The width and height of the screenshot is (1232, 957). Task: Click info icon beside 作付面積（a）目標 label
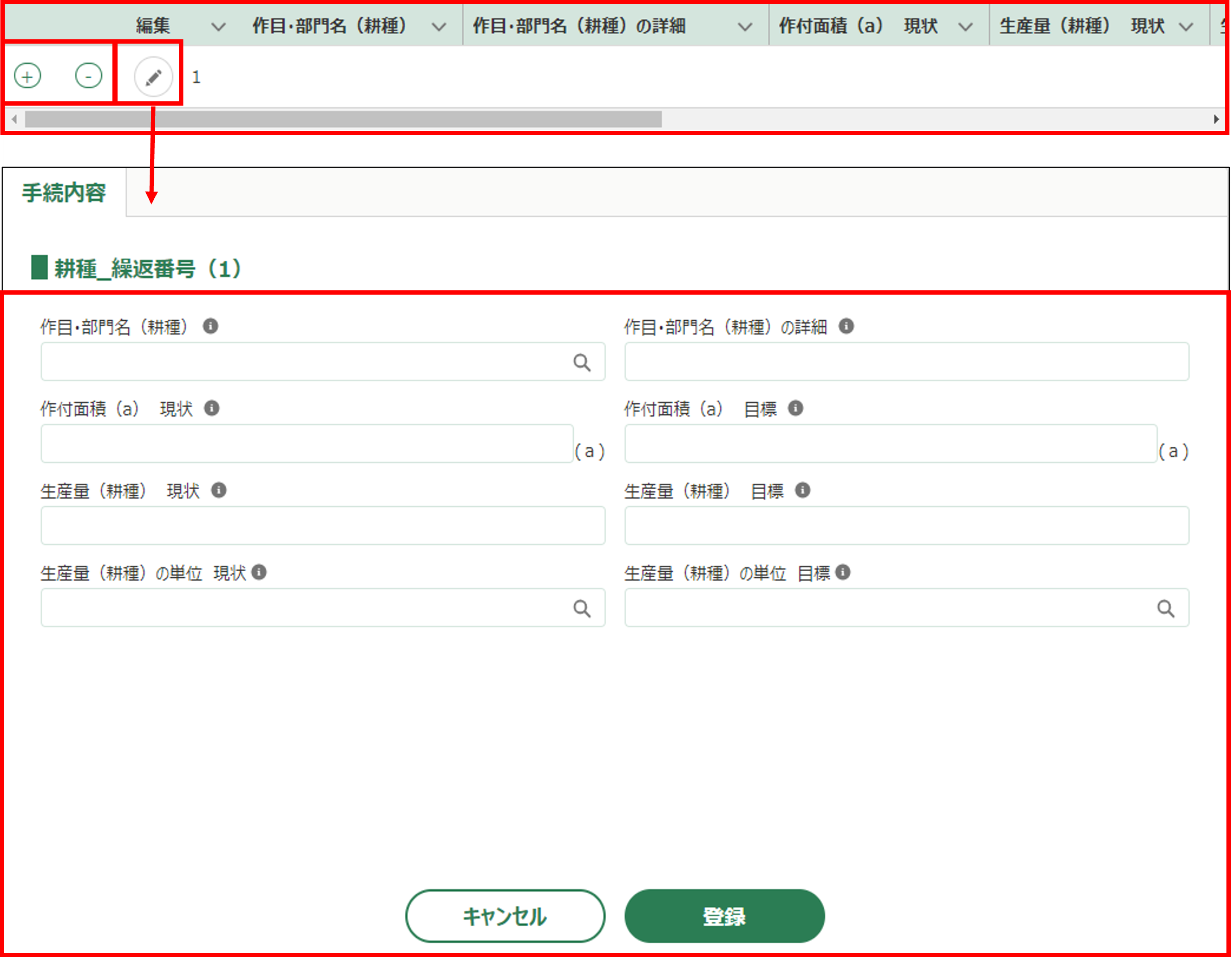(x=796, y=408)
